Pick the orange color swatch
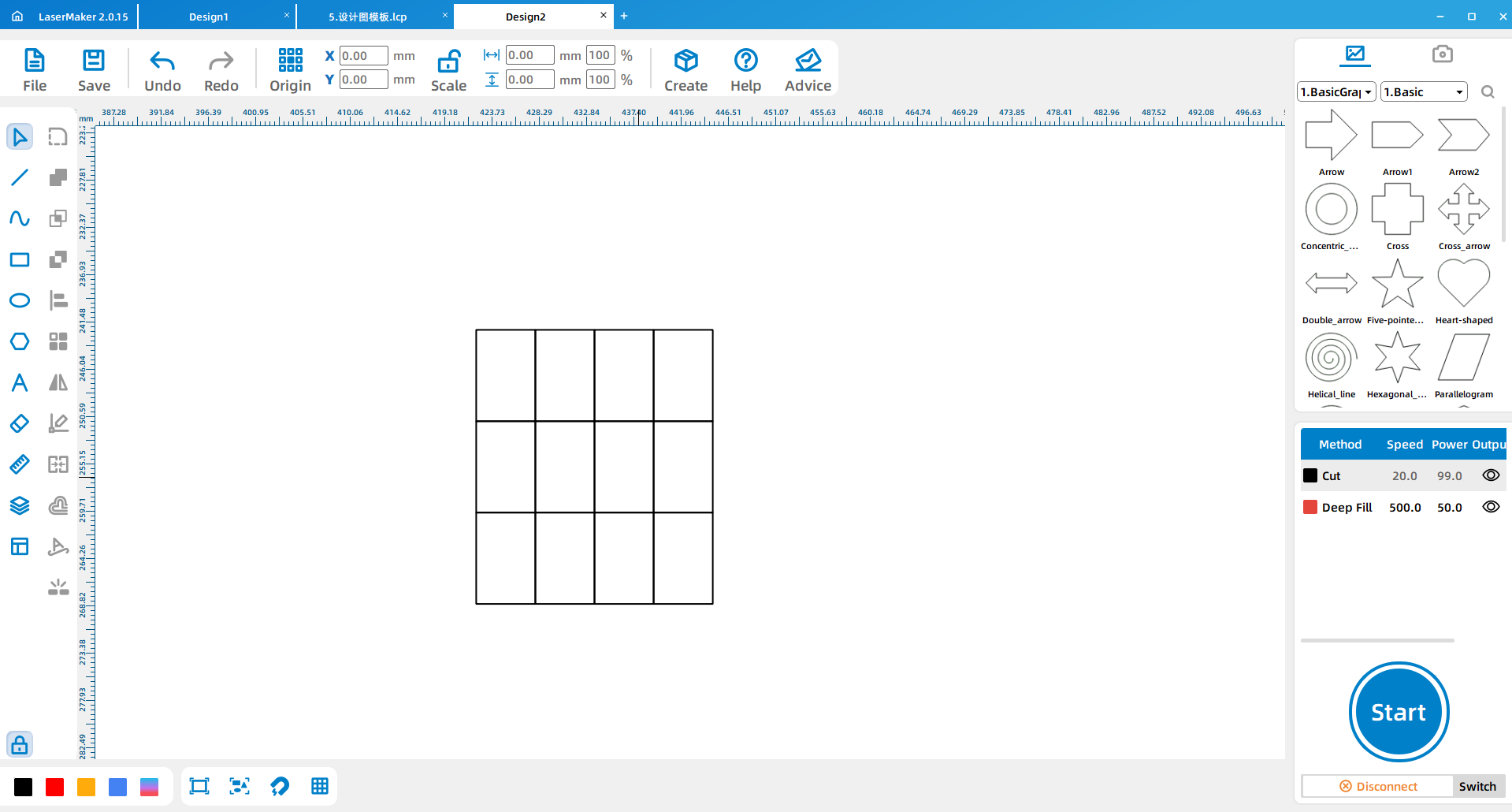Viewport: 1512px width, 812px height. [87, 787]
